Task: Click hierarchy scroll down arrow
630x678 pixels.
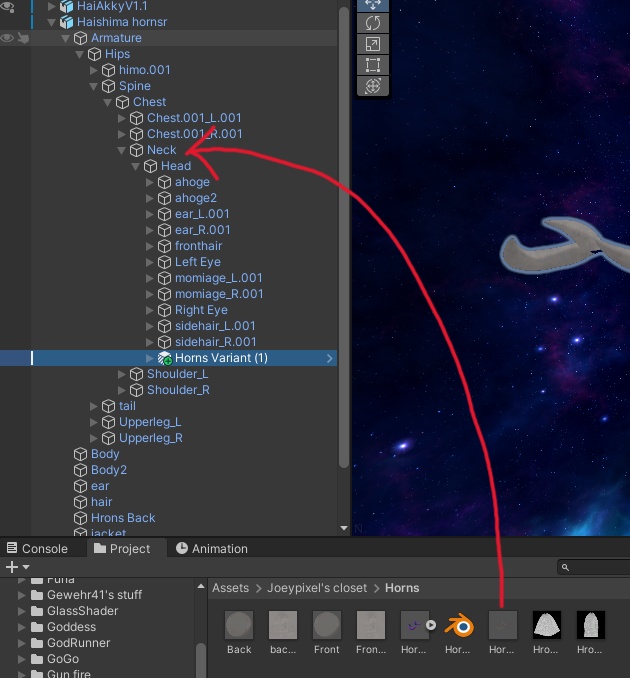Action: pos(344,528)
